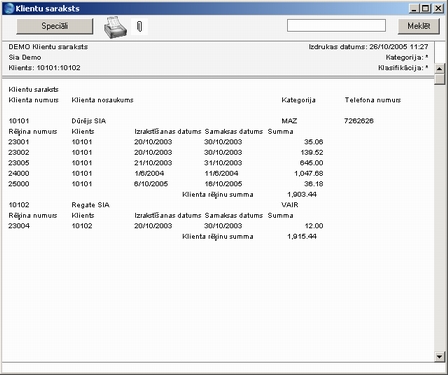Click client name Dūrējs SIA

click(89, 121)
